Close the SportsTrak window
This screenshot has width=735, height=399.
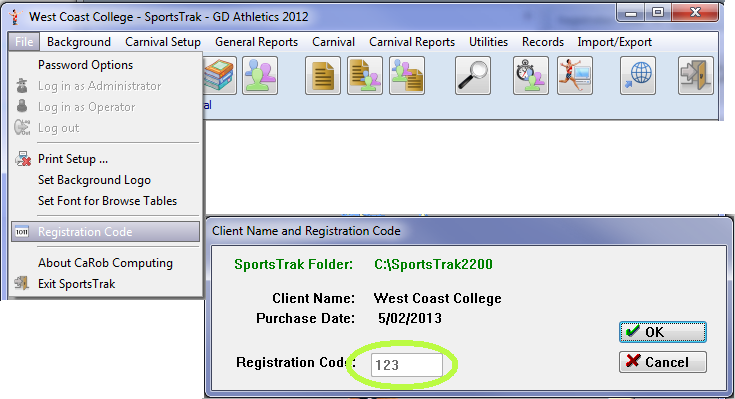(695, 13)
